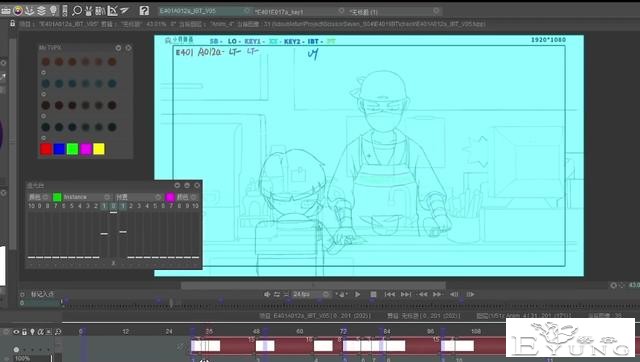The height and width of the screenshot is (362, 640).
Task: Toggle loop playback icon next to the speaker
Action: tap(277, 294)
